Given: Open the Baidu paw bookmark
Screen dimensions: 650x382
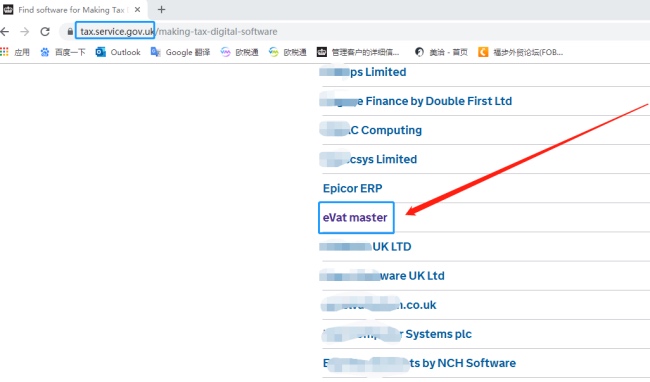Looking at the screenshot, I should (63, 52).
